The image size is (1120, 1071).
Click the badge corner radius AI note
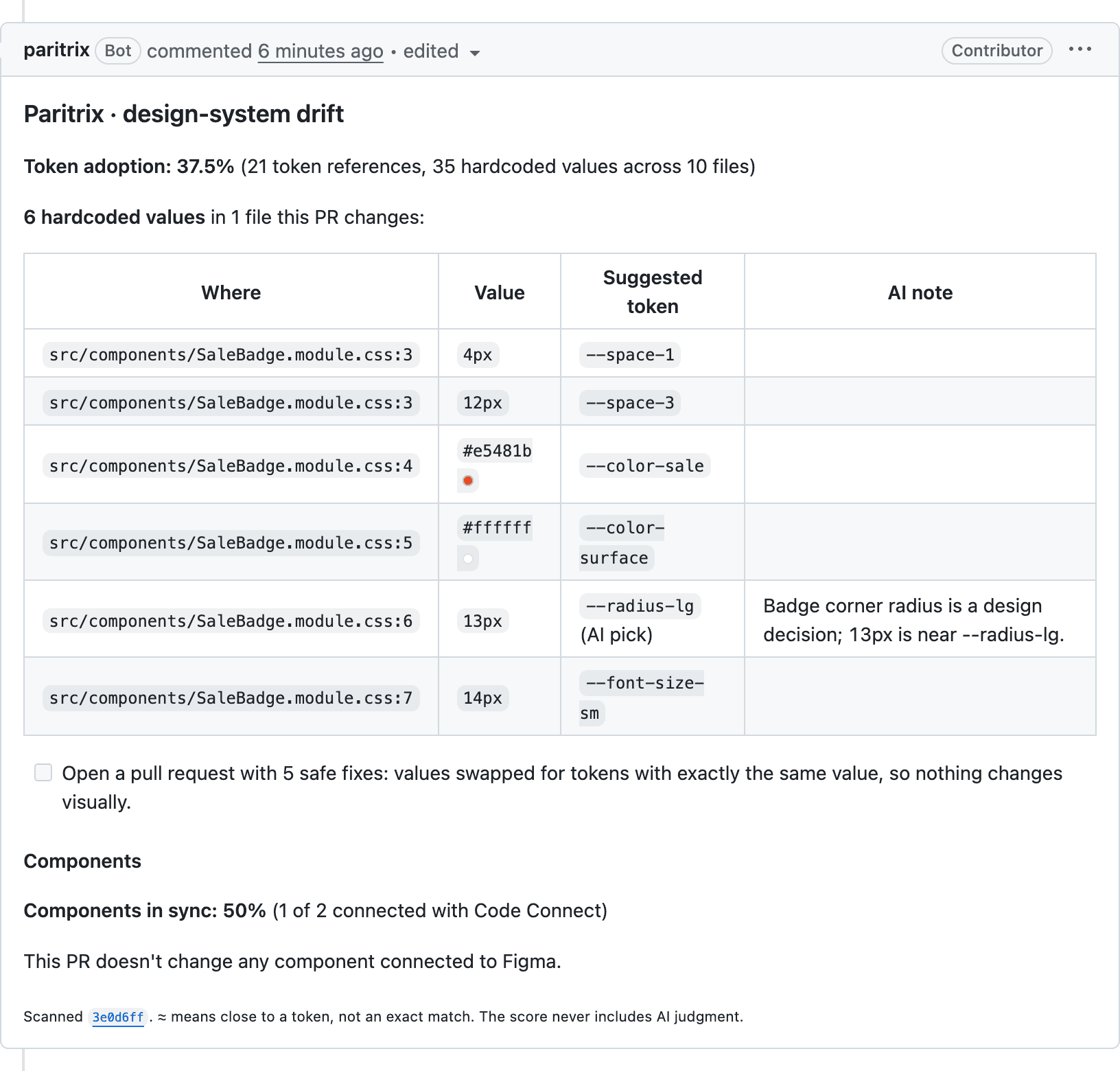(x=913, y=620)
